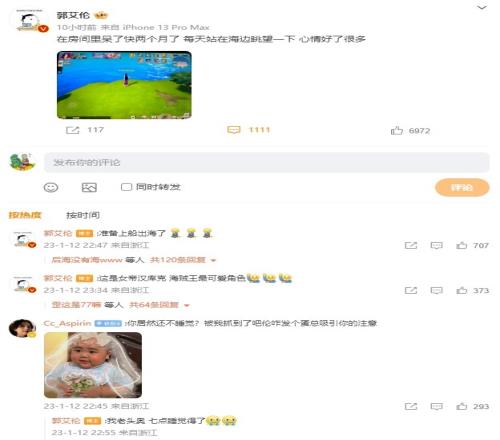
Task: Open comments icon showing 1111
Action: [234, 130]
